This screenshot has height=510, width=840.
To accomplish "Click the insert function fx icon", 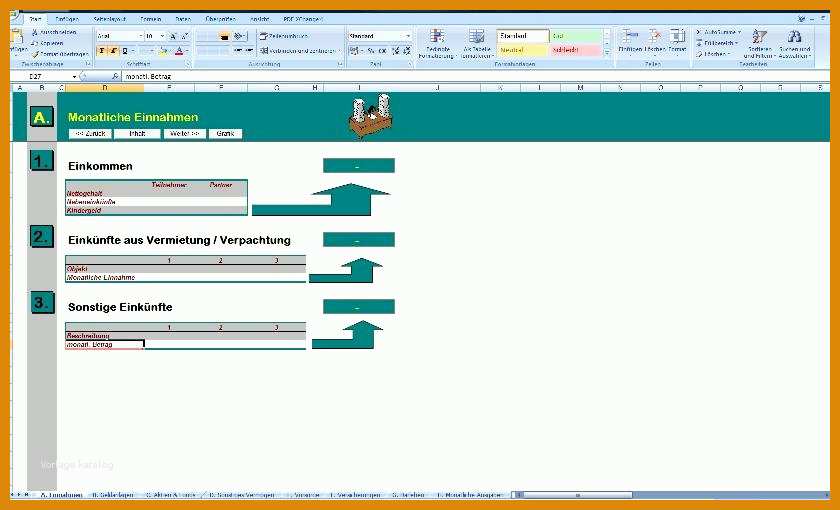I will click(115, 77).
